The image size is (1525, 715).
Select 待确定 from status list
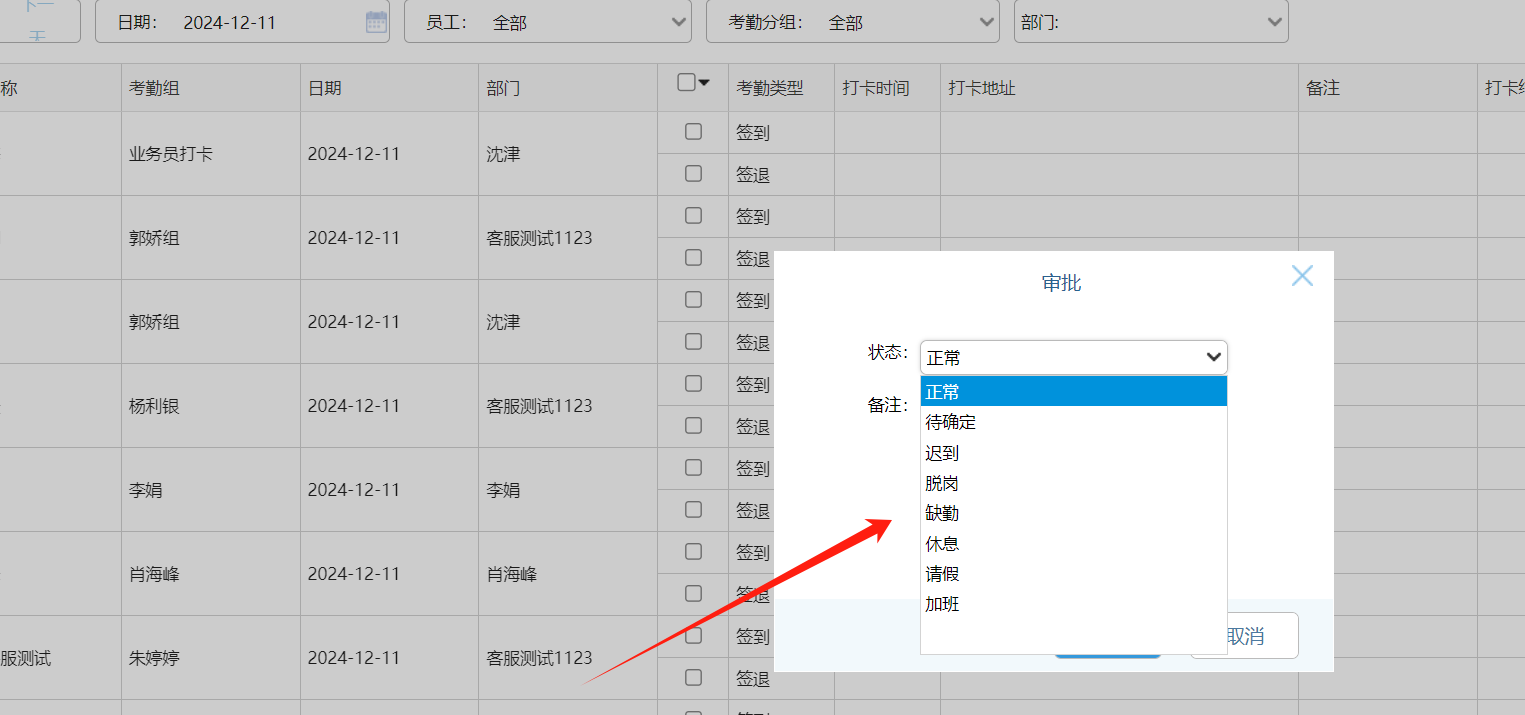point(951,422)
